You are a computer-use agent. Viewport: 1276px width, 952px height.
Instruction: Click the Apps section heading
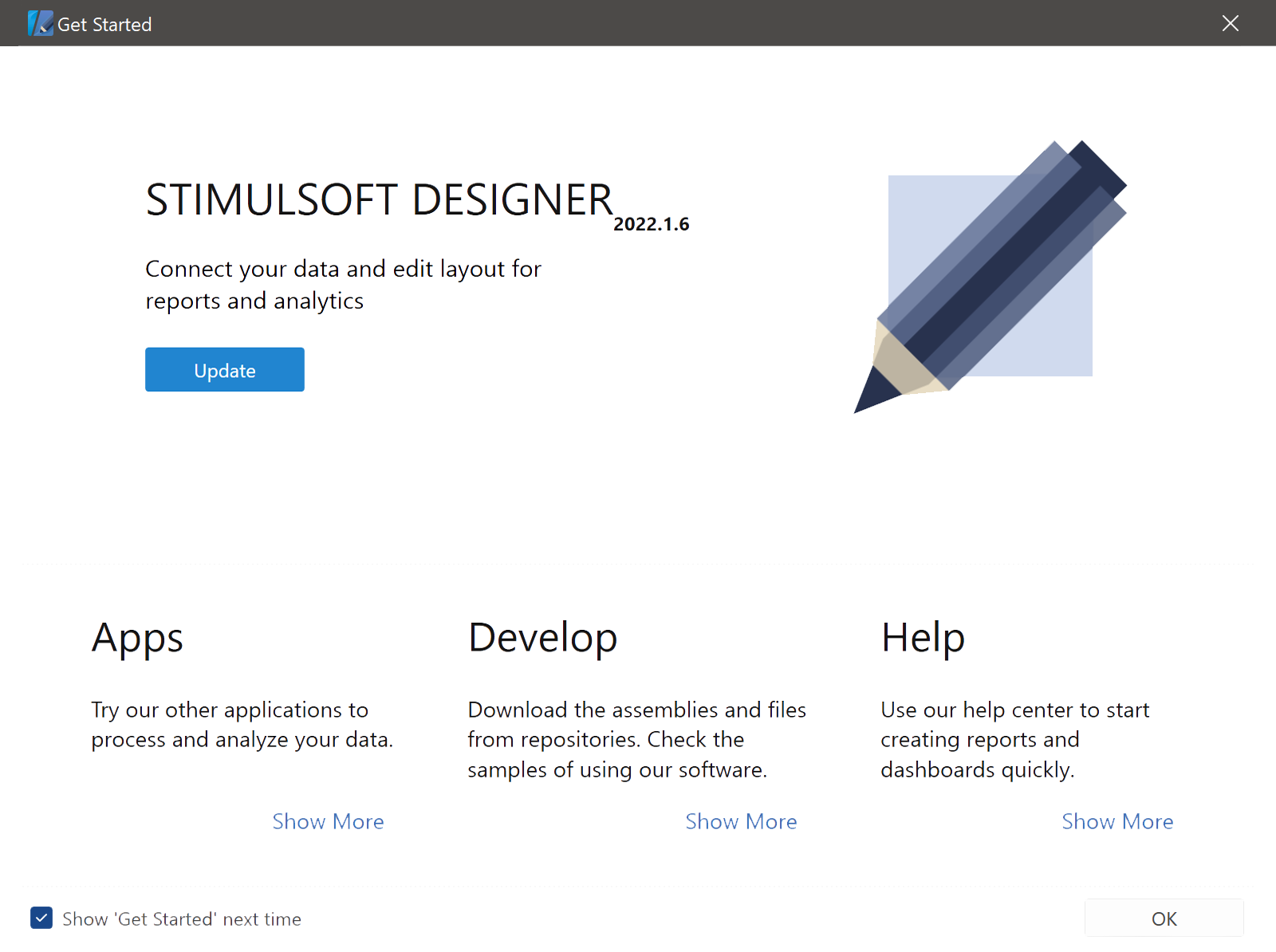[x=137, y=638]
